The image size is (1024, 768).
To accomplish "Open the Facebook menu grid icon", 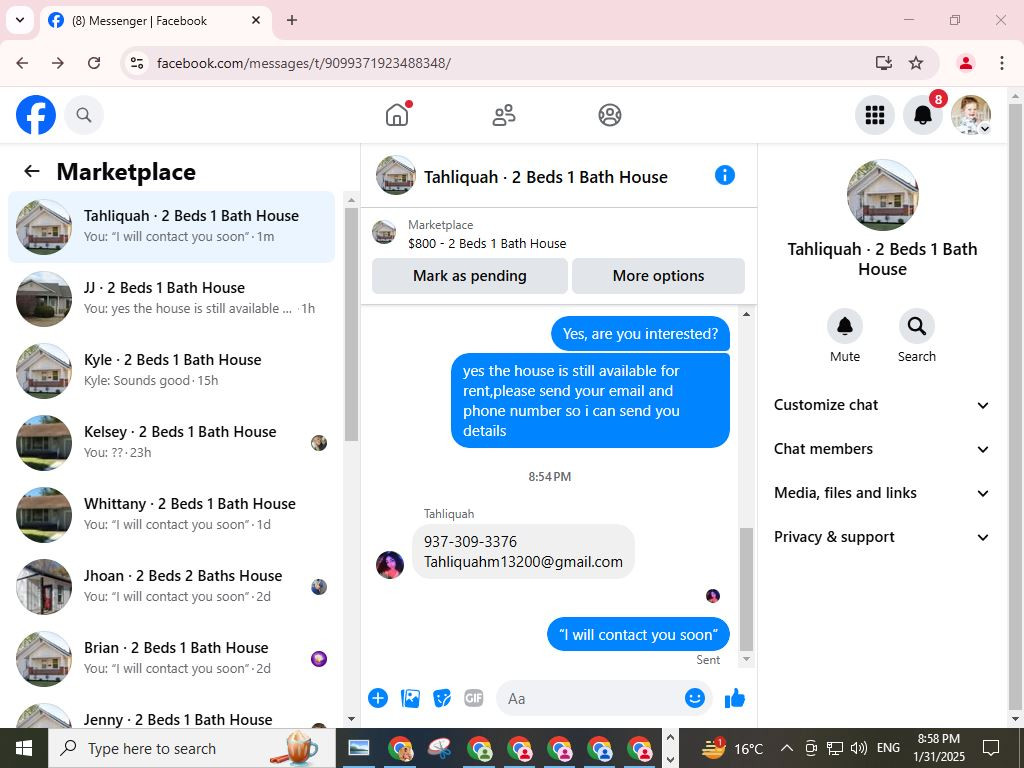I will click(x=874, y=115).
